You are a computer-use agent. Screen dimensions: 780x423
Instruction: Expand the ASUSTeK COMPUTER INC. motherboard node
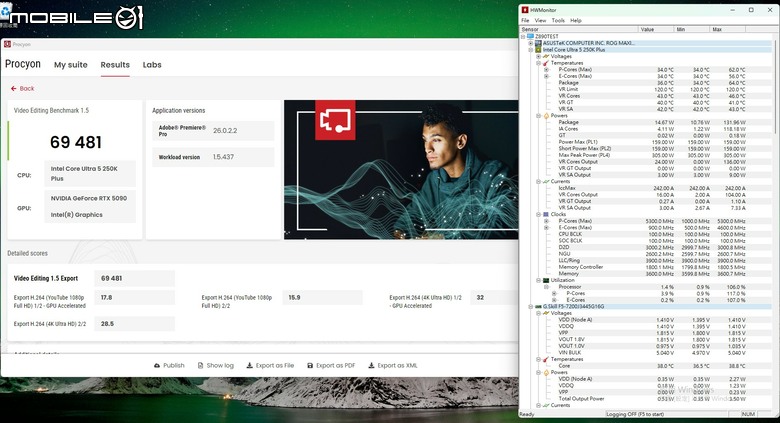click(x=530, y=43)
